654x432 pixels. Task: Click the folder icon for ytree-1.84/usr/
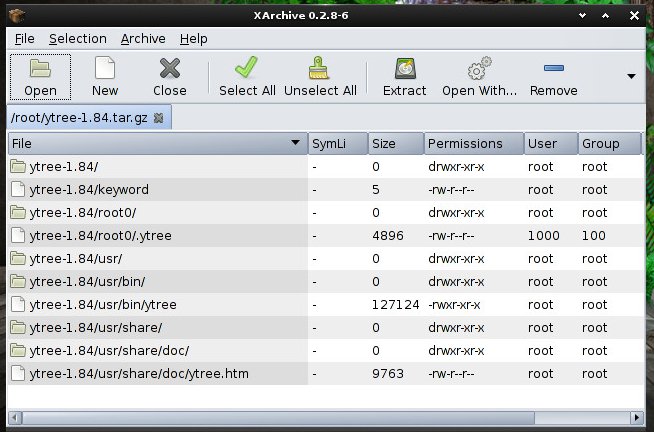[18, 258]
